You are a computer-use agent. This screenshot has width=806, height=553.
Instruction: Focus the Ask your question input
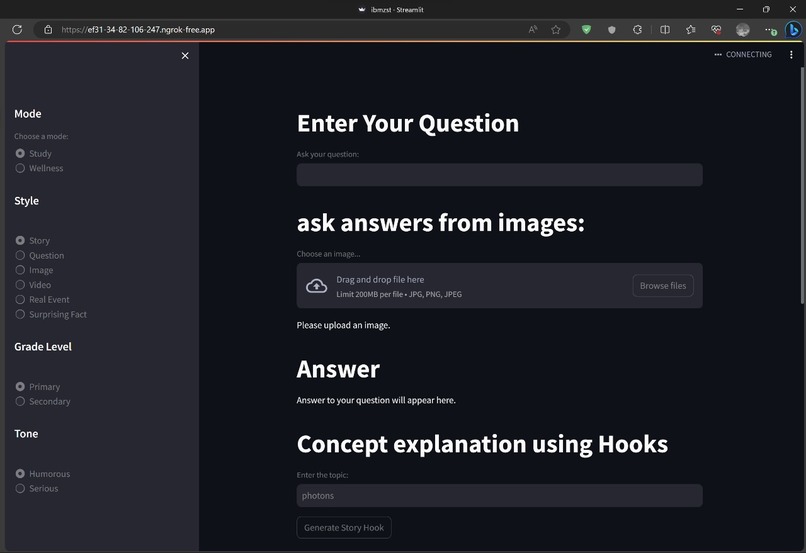[x=499, y=175]
